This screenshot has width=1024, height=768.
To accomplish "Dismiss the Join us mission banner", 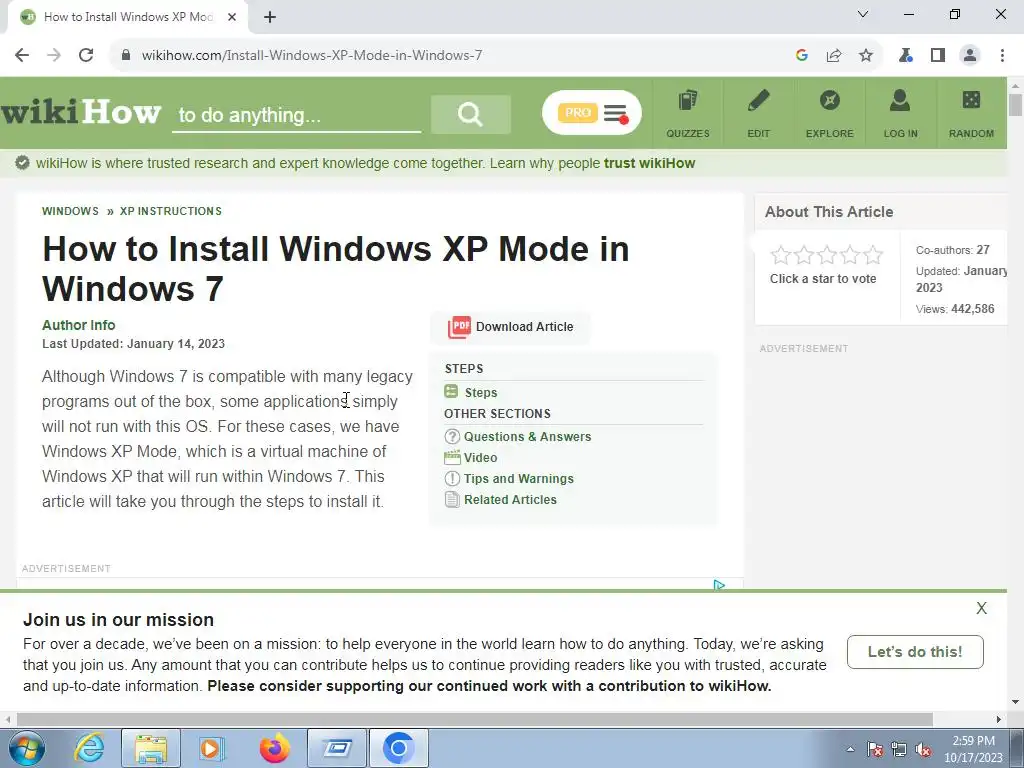I will 982,608.
